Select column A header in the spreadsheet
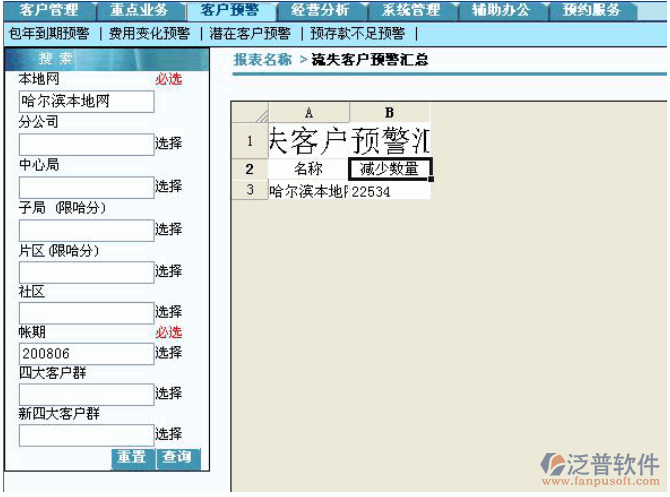 click(x=308, y=112)
